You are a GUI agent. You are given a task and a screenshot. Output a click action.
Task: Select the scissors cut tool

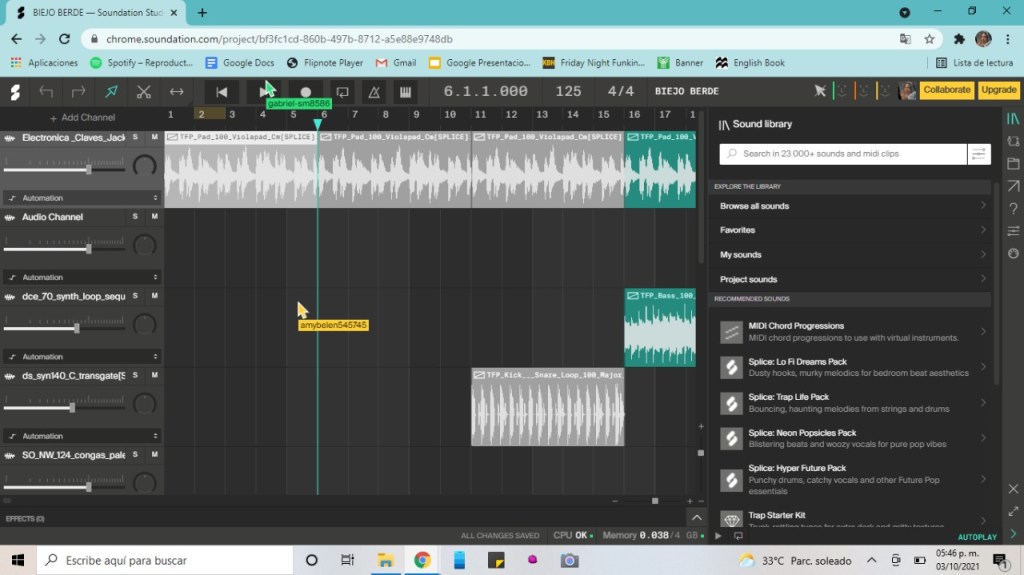click(x=144, y=92)
